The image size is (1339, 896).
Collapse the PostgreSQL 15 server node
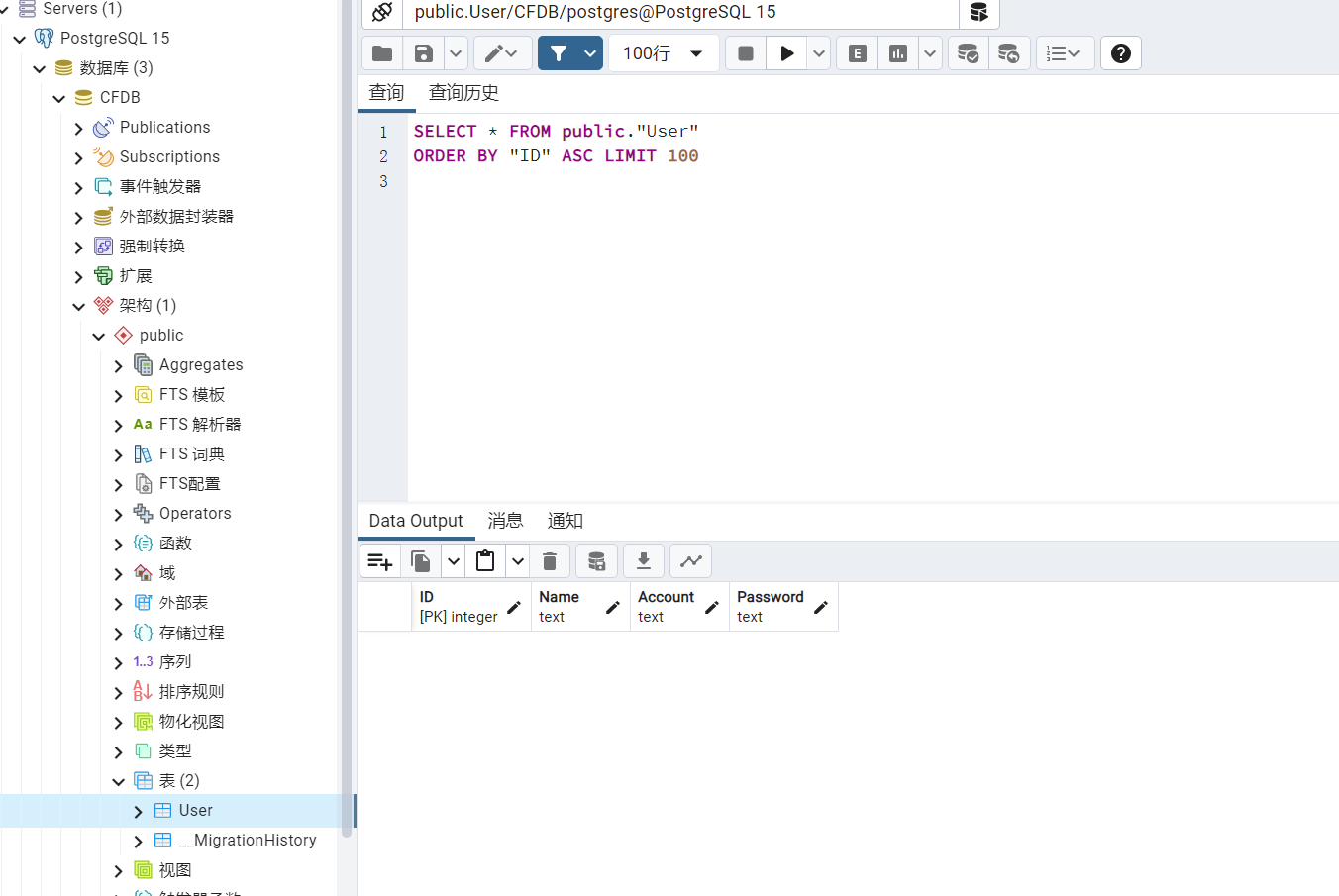[20, 39]
